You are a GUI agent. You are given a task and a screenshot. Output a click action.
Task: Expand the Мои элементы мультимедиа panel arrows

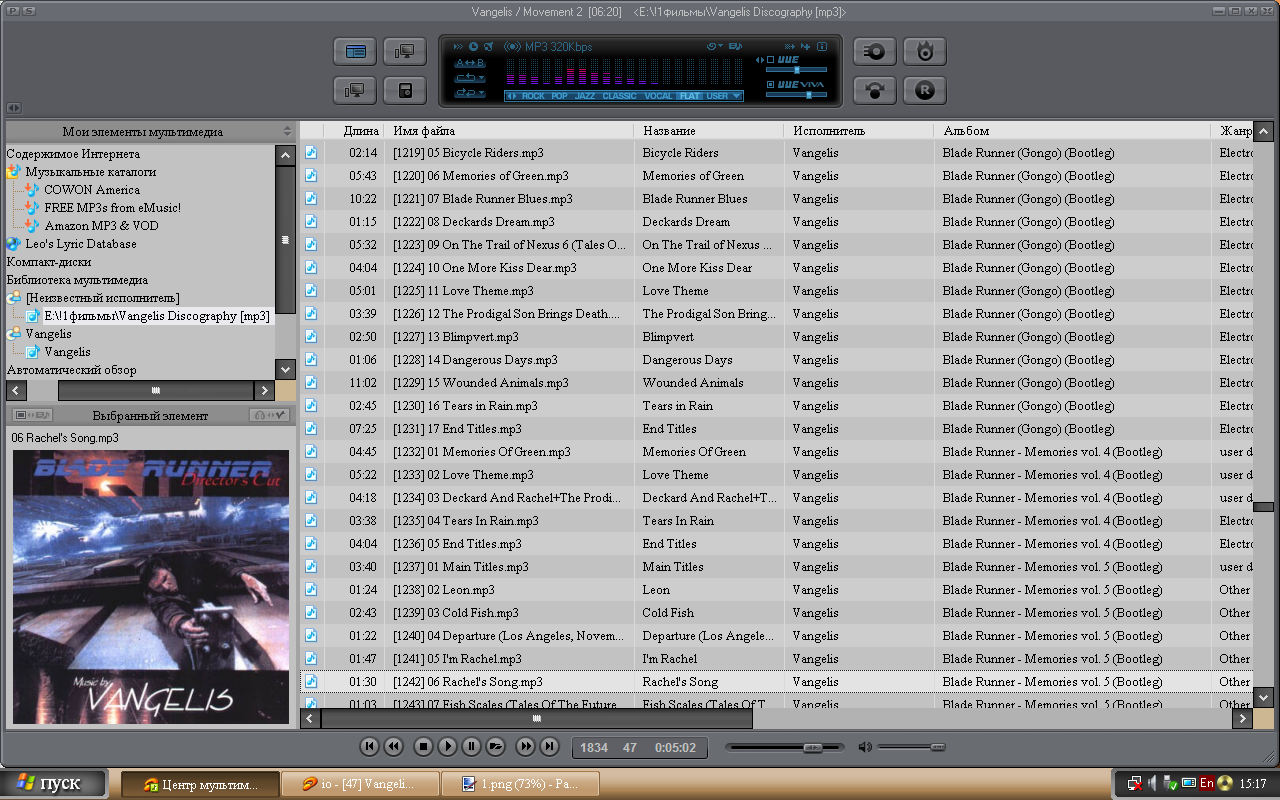[x=287, y=131]
